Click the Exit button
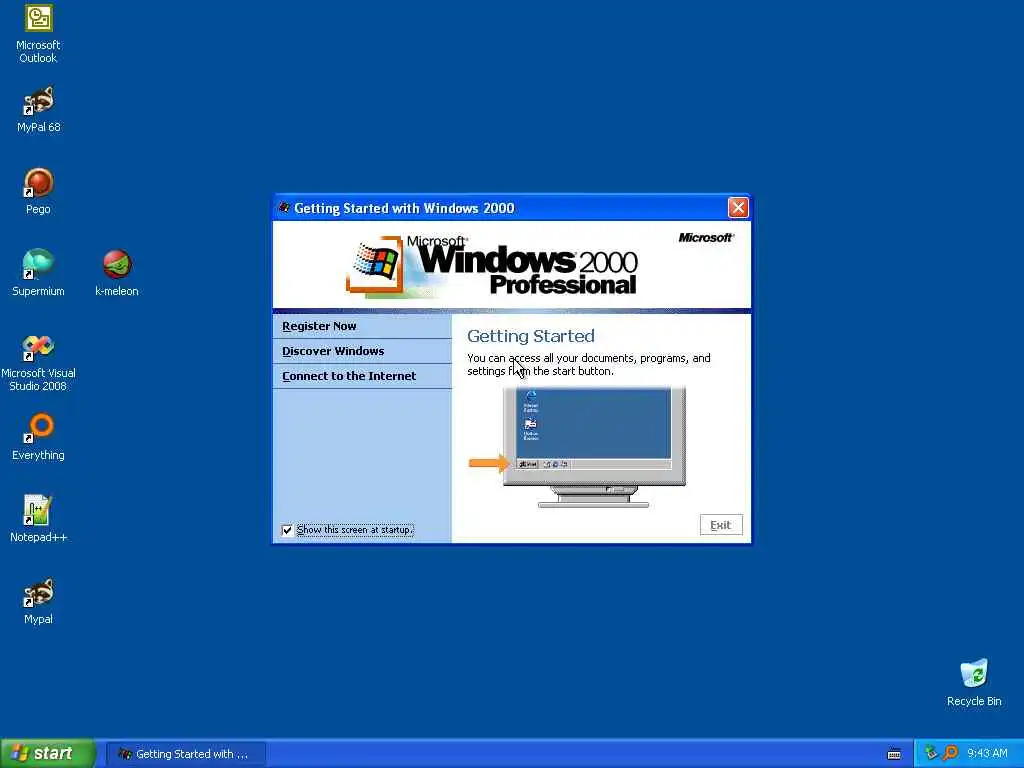The height and width of the screenshot is (768, 1024). (x=721, y=525)
